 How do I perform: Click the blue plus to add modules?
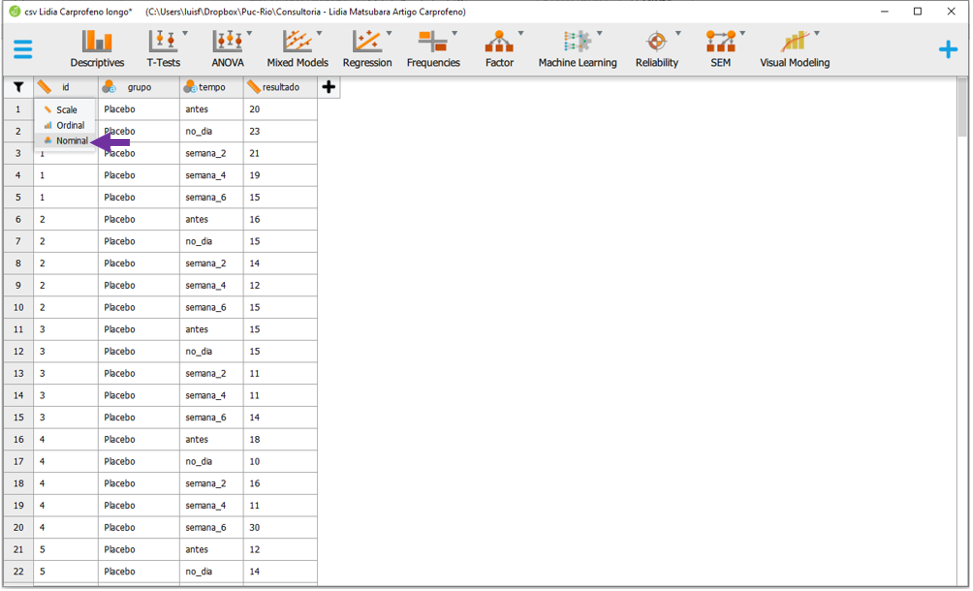click(947, 50)
